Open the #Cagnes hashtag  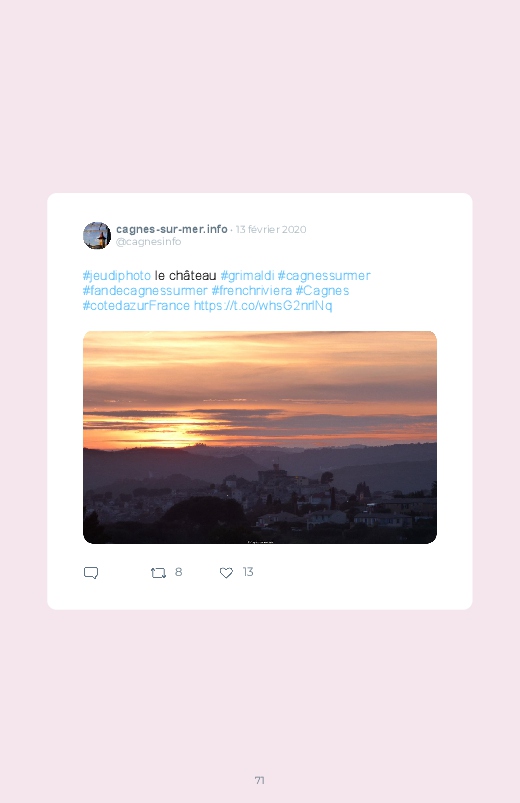click(x=322, y=290)
